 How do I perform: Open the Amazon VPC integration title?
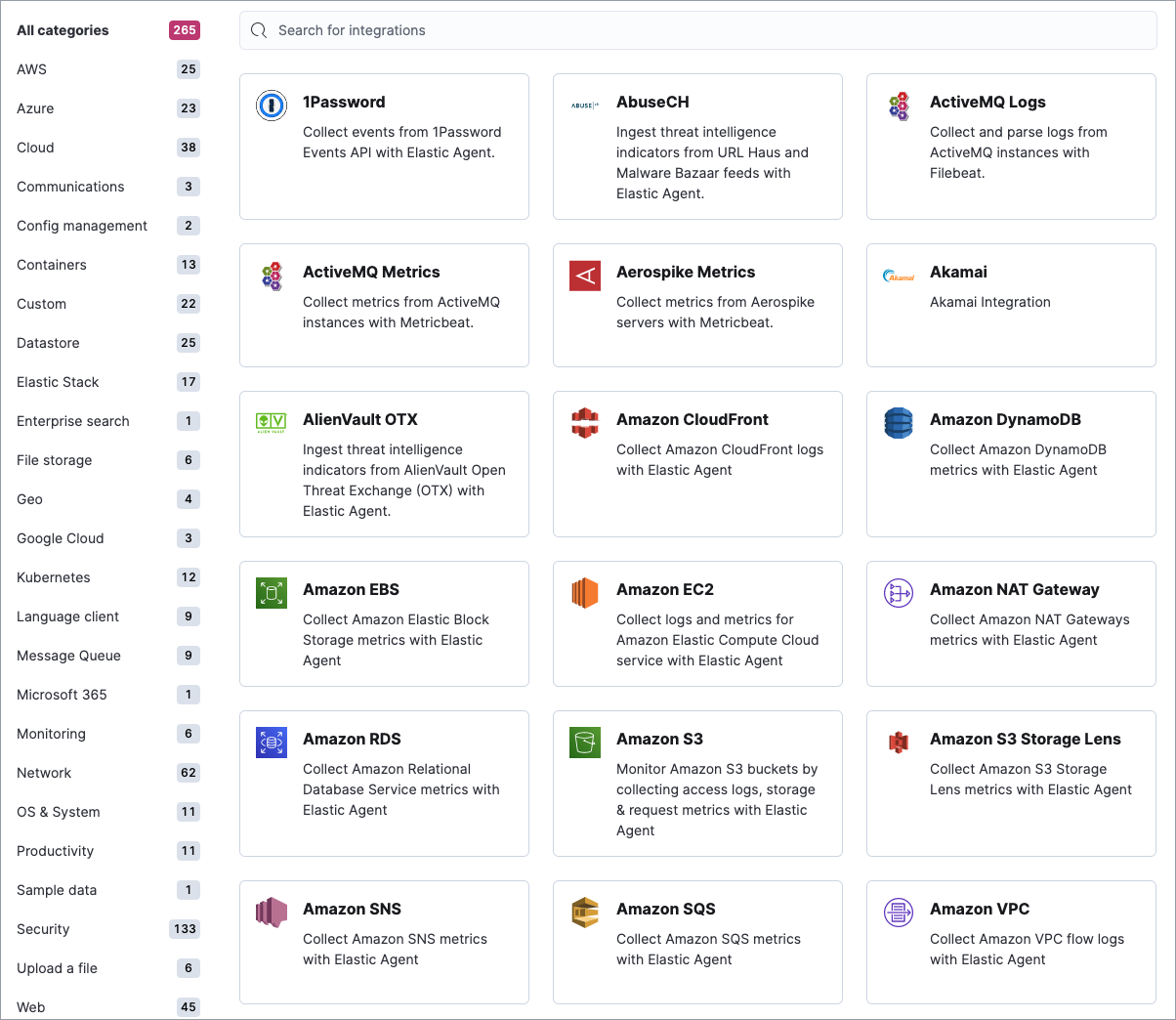click(980, 909)
